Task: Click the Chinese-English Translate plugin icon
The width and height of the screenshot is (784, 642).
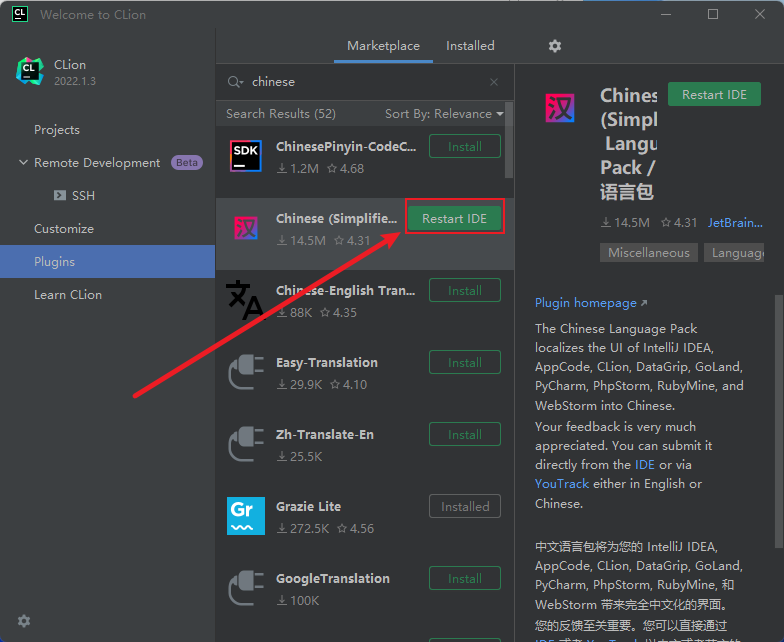Action: tap(244, 300)
